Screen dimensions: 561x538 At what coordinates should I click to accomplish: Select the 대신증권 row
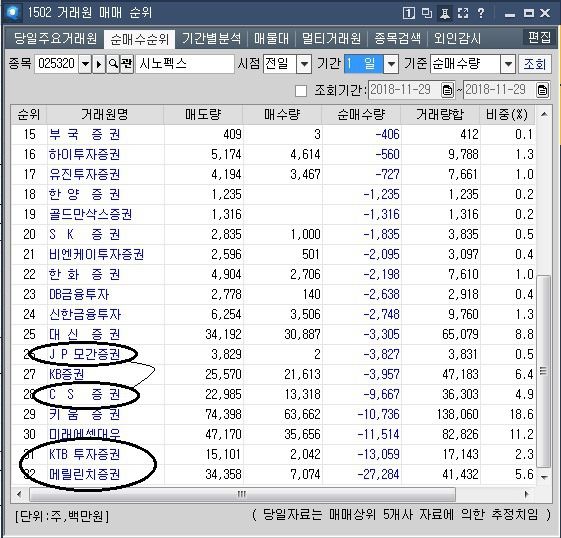click(x=273, y=335)
